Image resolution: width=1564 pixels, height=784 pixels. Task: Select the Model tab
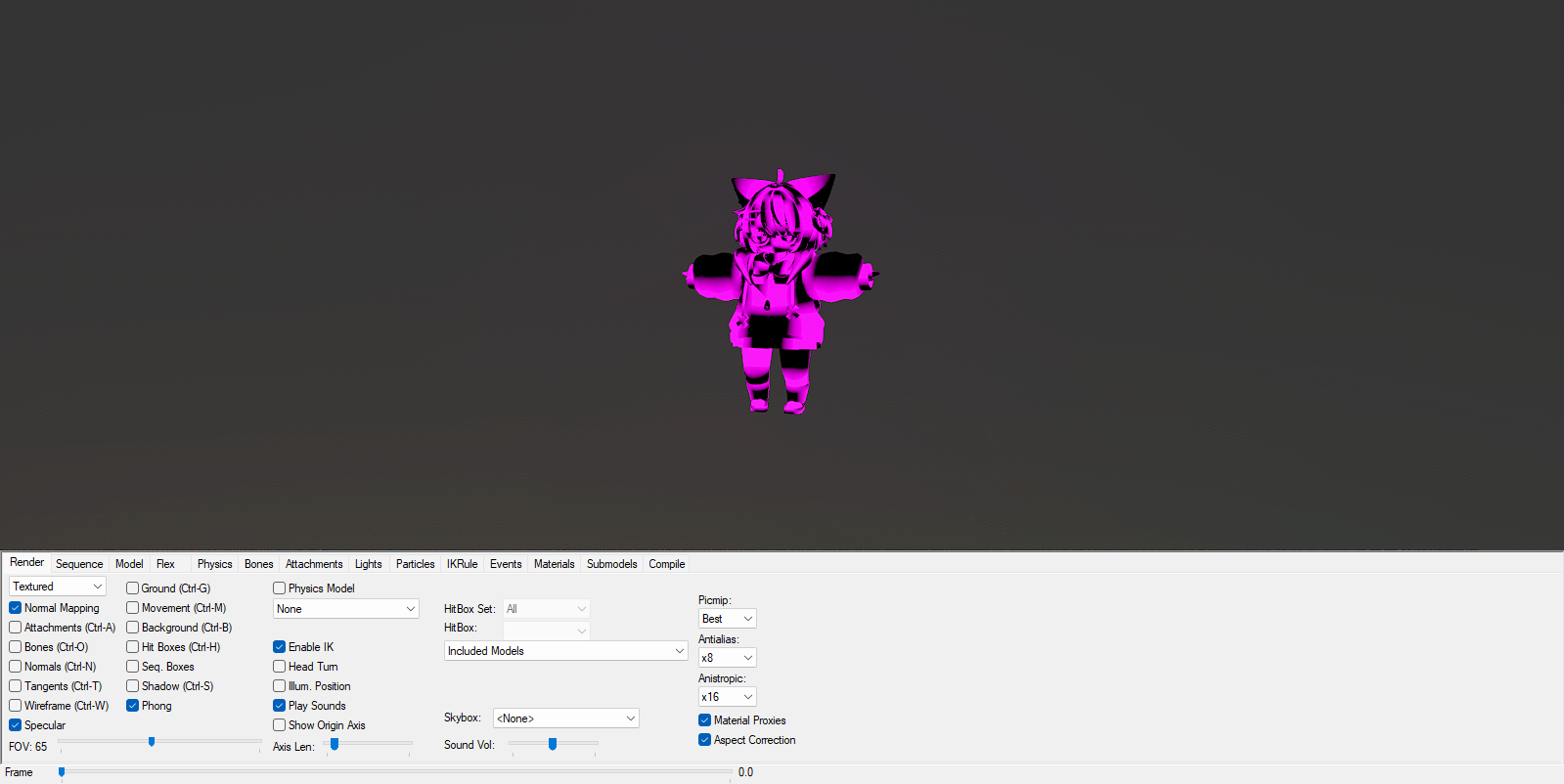point(129,564)
